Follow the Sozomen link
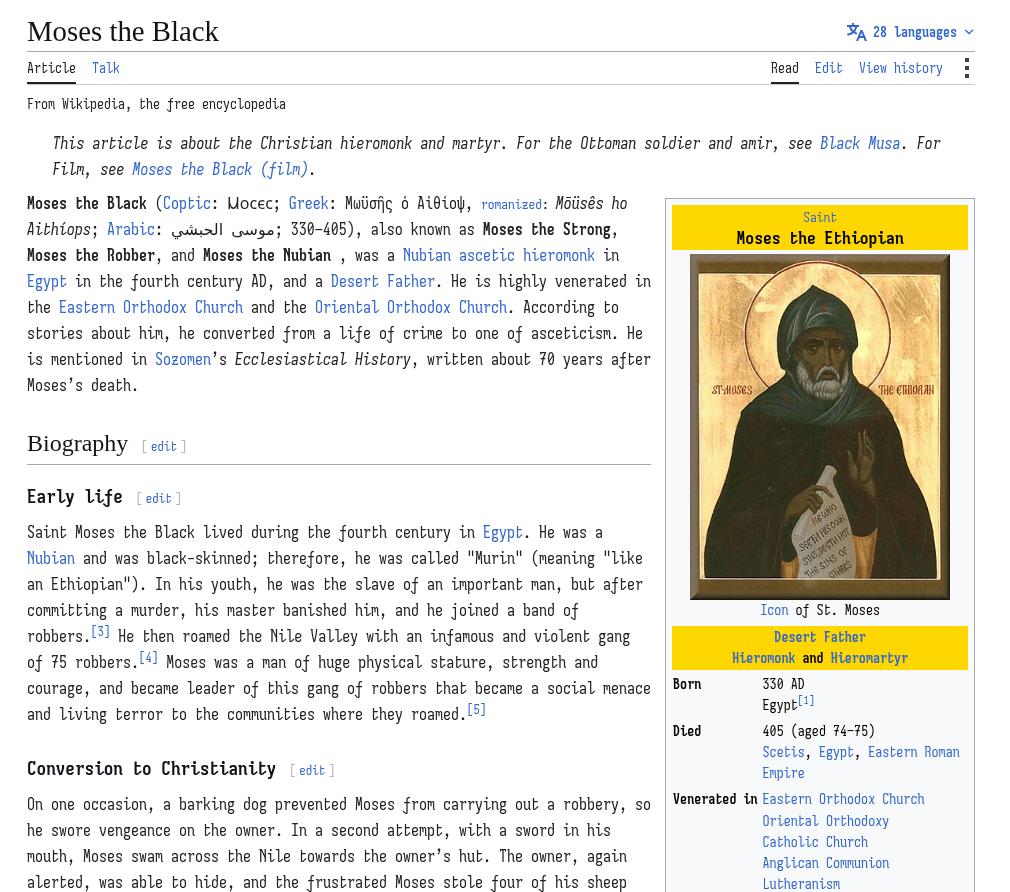1010x892 pixels. [182, 359]
